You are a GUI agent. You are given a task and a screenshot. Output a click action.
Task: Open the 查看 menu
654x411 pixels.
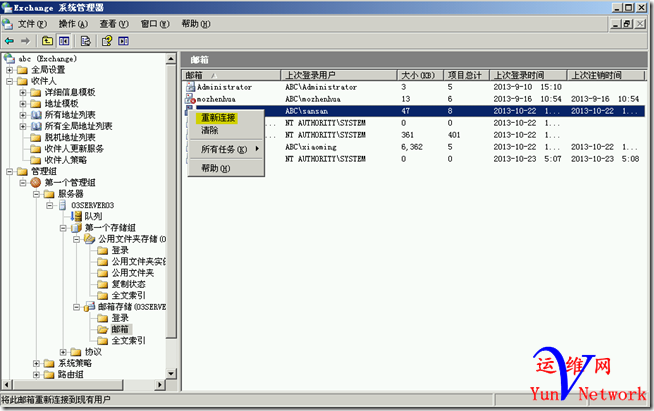click(x=114, y=24)
